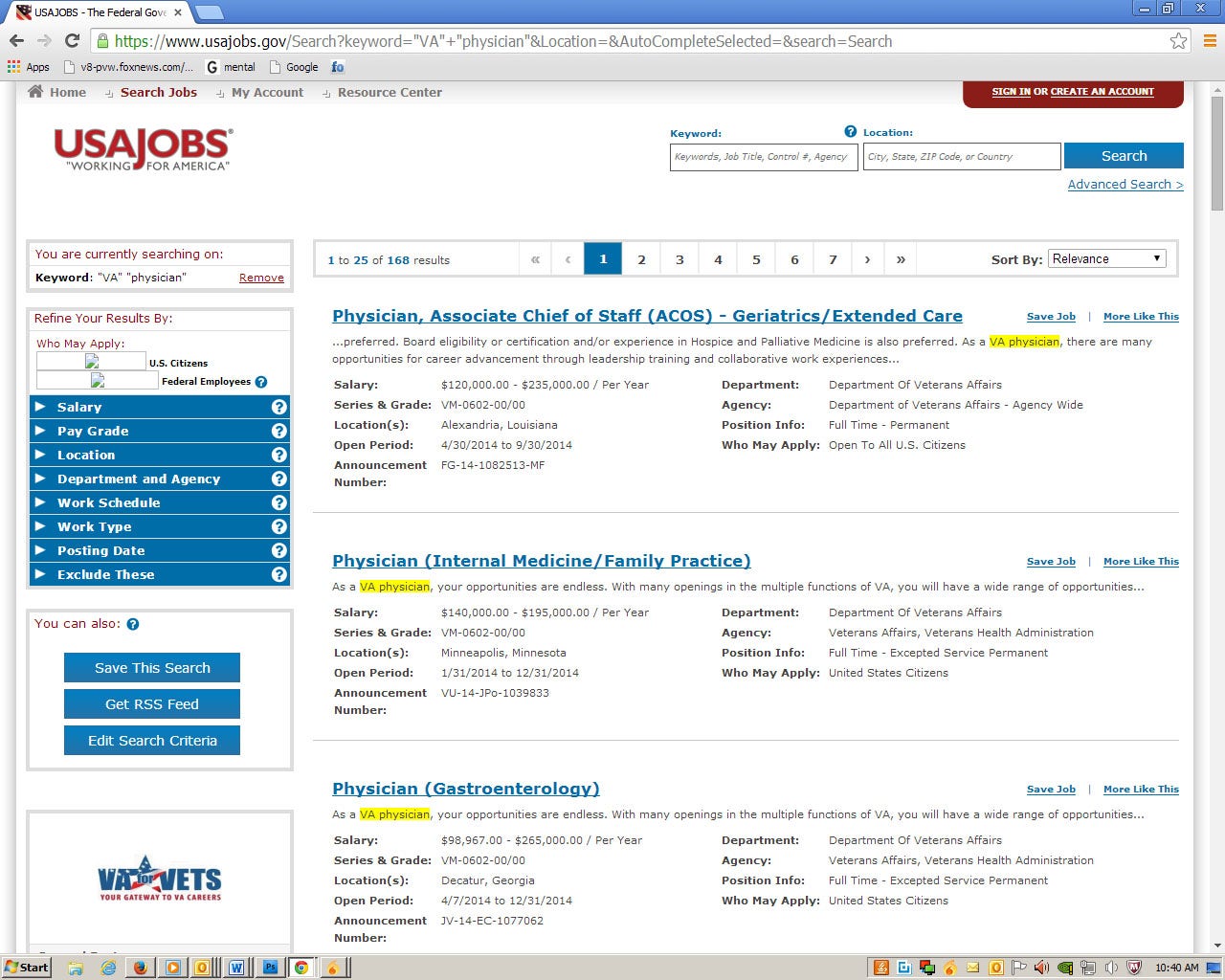Open help icon on Department and Agency filter
This screenshot has width=1225, height=980.
279,479
